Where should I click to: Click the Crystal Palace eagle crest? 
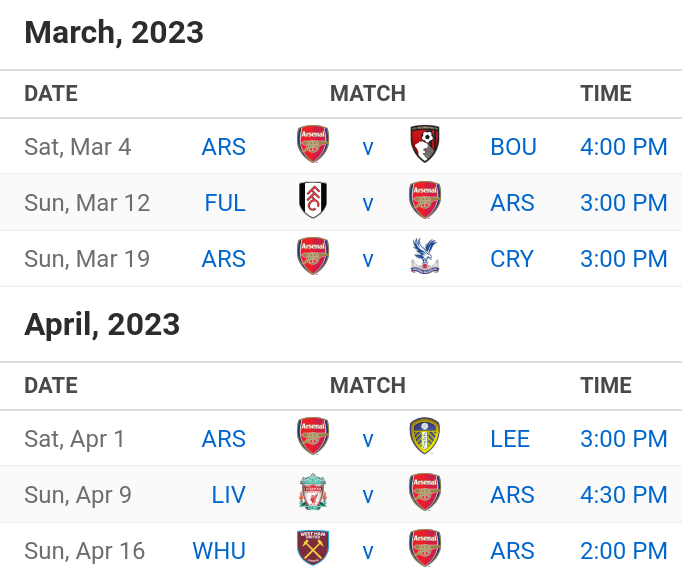pyautogui.click(x=425, y=256)
